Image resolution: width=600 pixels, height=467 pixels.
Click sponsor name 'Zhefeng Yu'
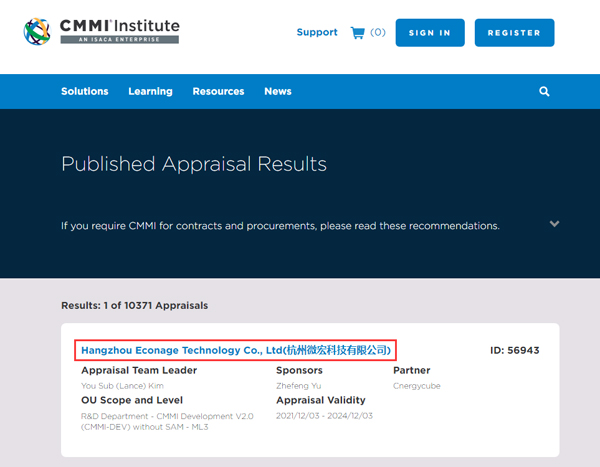(298, 386)
